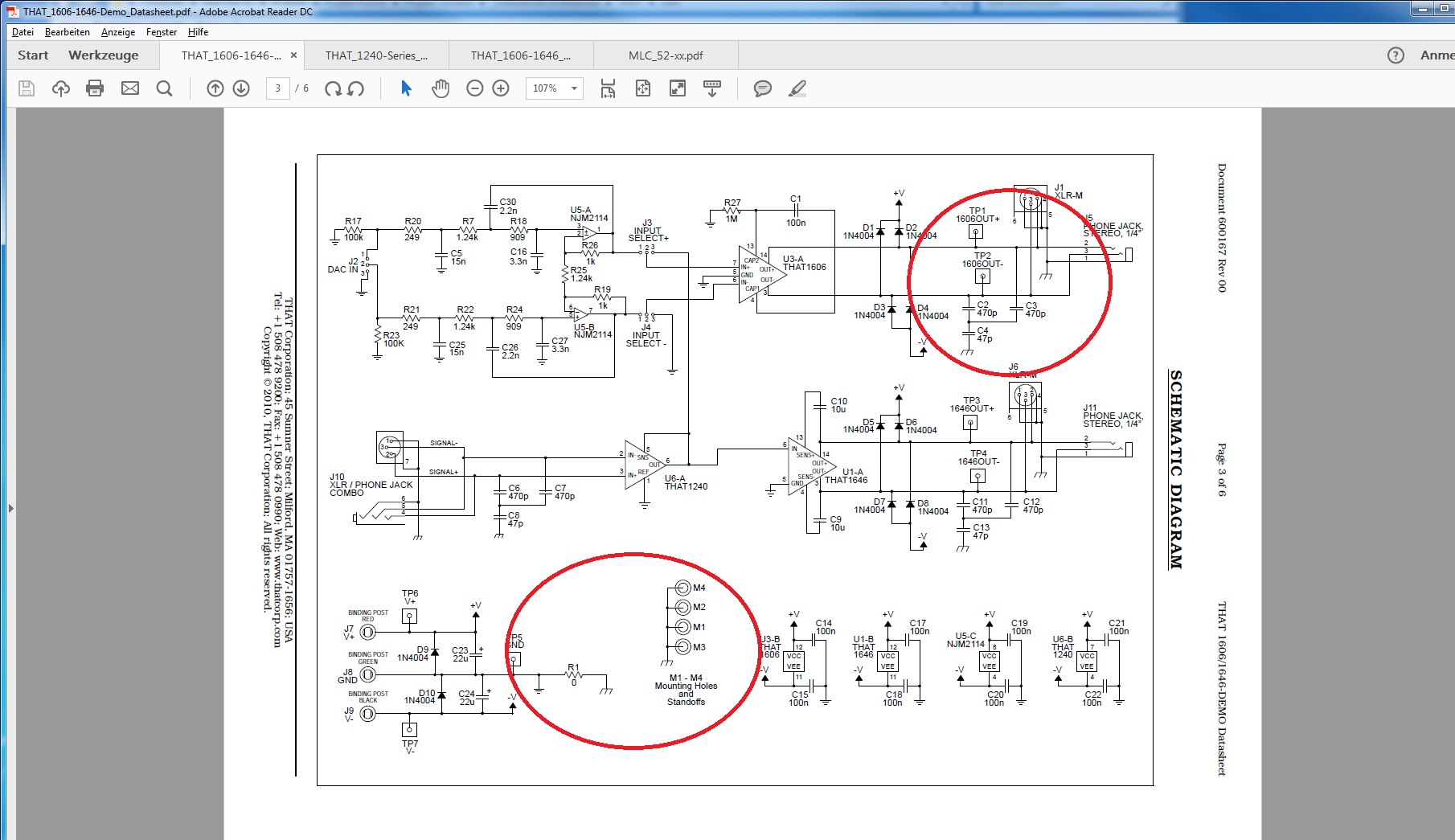Click the THAT1646 amplifier label
The width and height of the screenshot is (1455, 840).
tap(846, 480)
